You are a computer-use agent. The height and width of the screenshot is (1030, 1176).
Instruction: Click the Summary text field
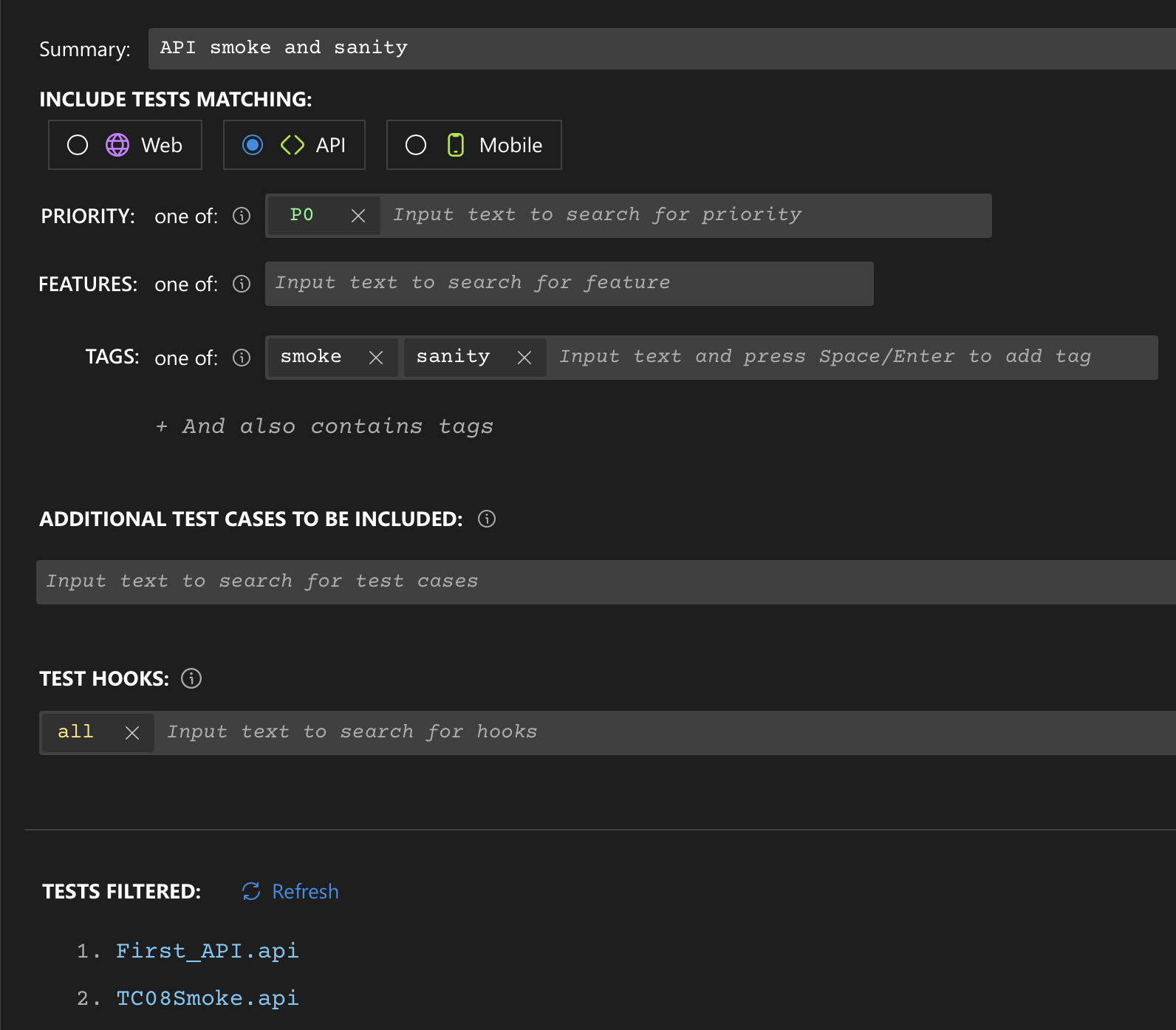[x=657, y=49]
